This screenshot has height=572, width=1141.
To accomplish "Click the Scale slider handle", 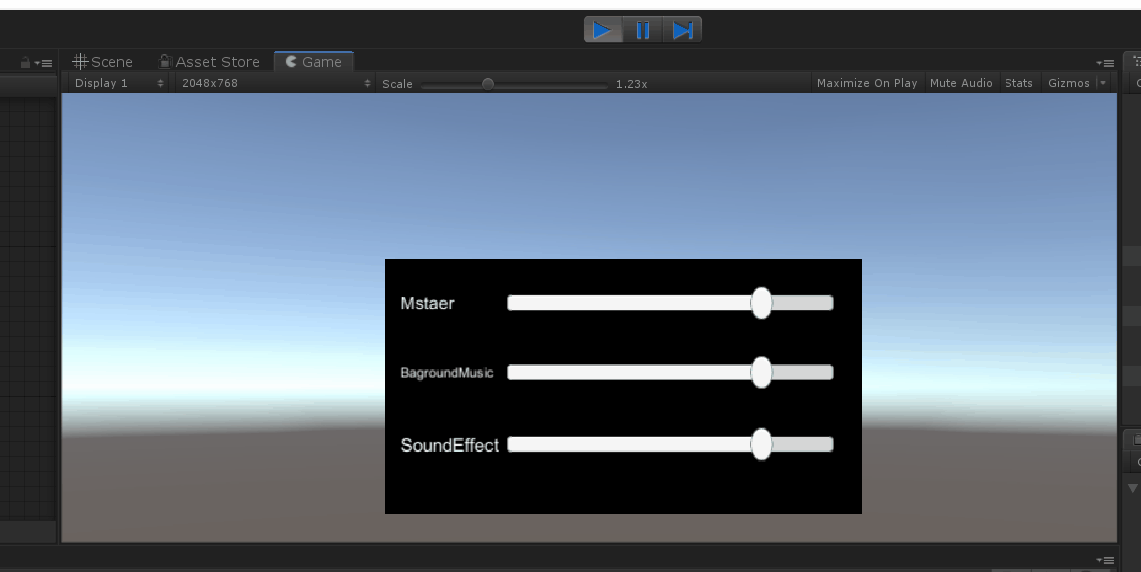I will [x=488, y=84].
